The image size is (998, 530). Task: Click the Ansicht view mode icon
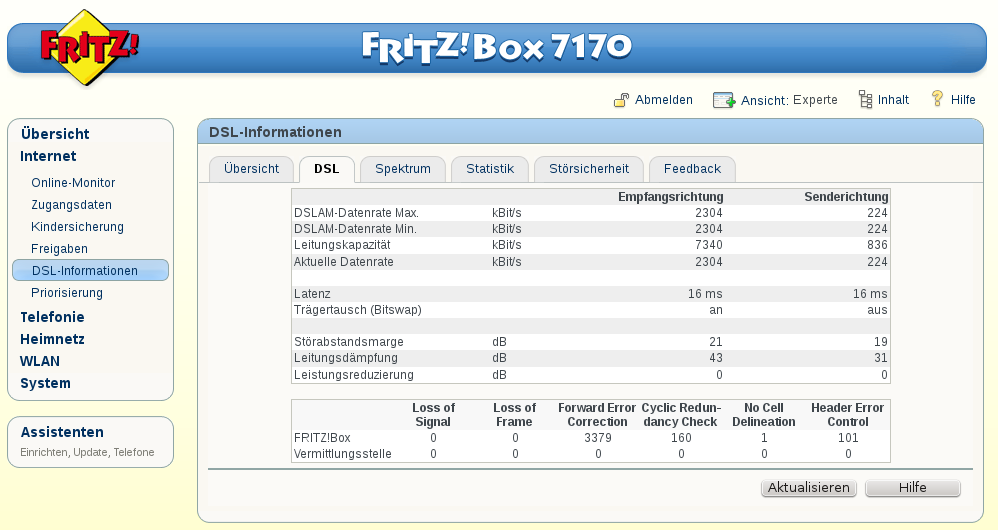[724, 100]
